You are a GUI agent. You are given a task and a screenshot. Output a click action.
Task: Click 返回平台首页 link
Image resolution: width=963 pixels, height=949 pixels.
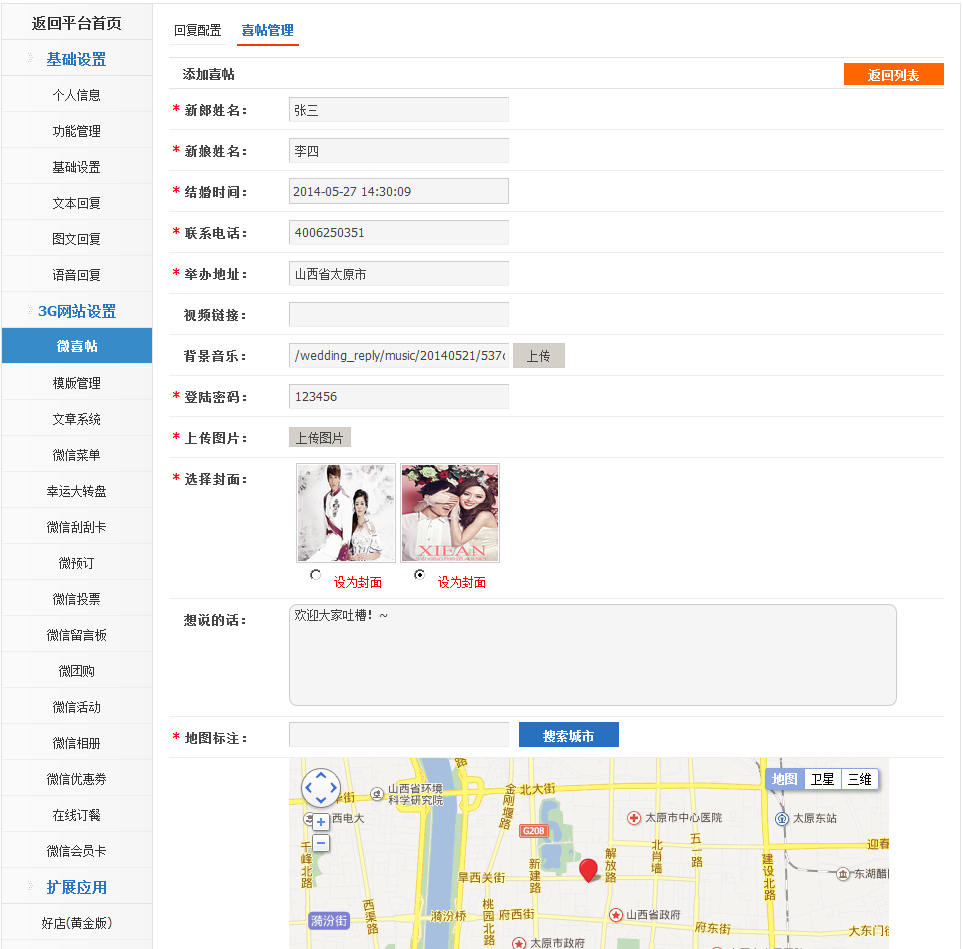[x=77, y=23]
